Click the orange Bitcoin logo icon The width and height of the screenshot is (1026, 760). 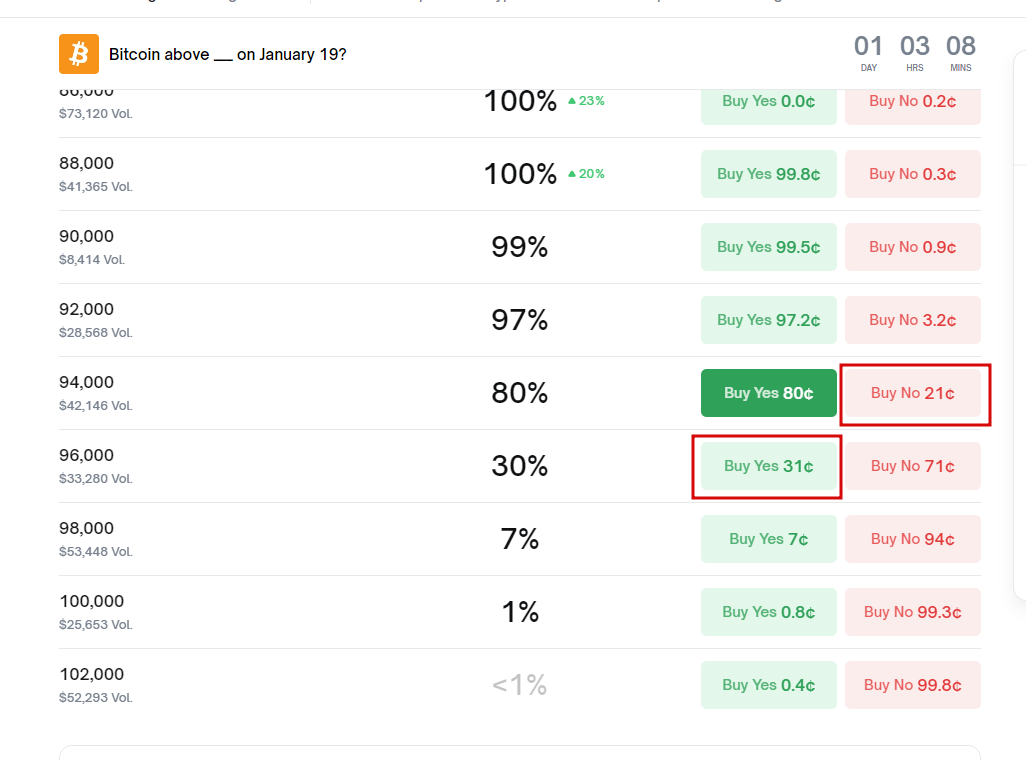(79, 54)
